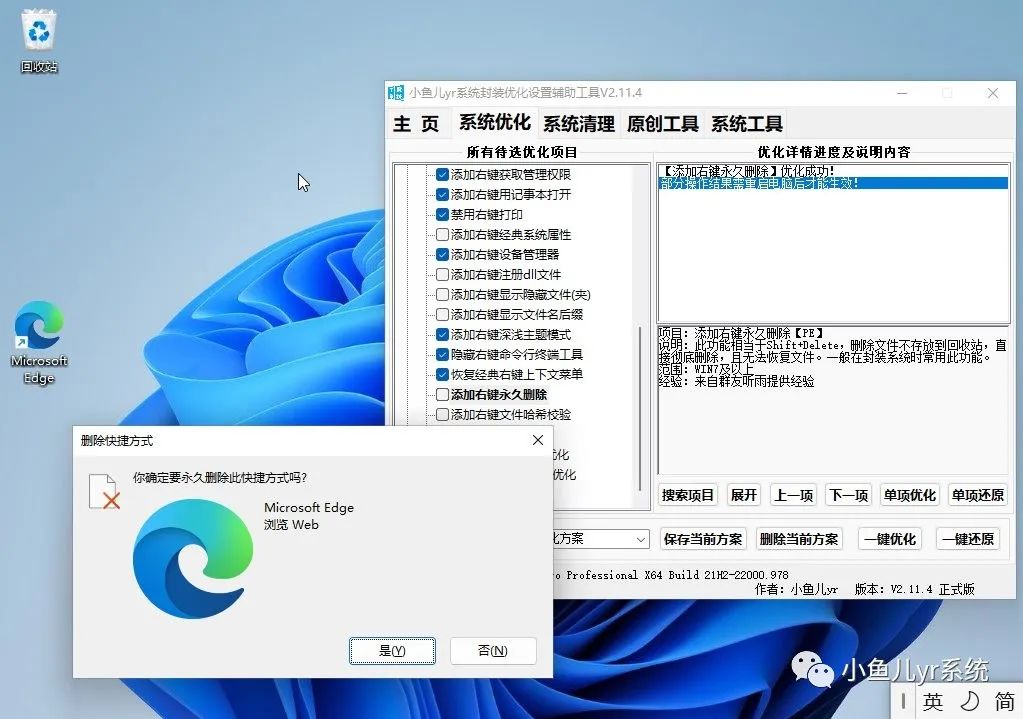Viewport: 1023px width, 719px height.
Task: Open the Recycle Bin desktop icon
Action: coord(38,40)
